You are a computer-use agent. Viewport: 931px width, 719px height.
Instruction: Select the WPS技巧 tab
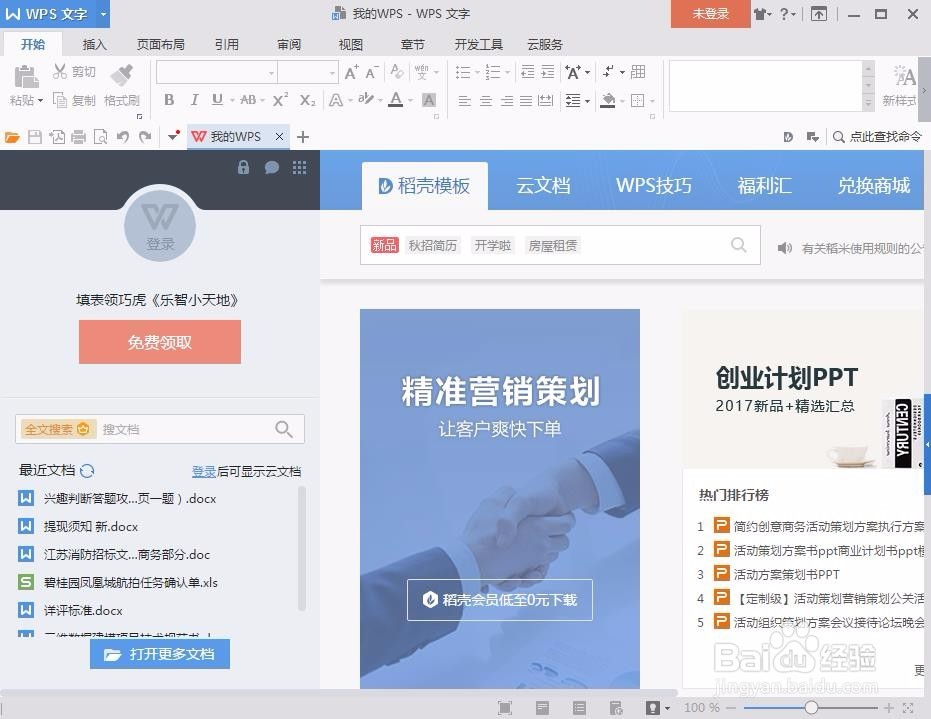click(654, 185)
